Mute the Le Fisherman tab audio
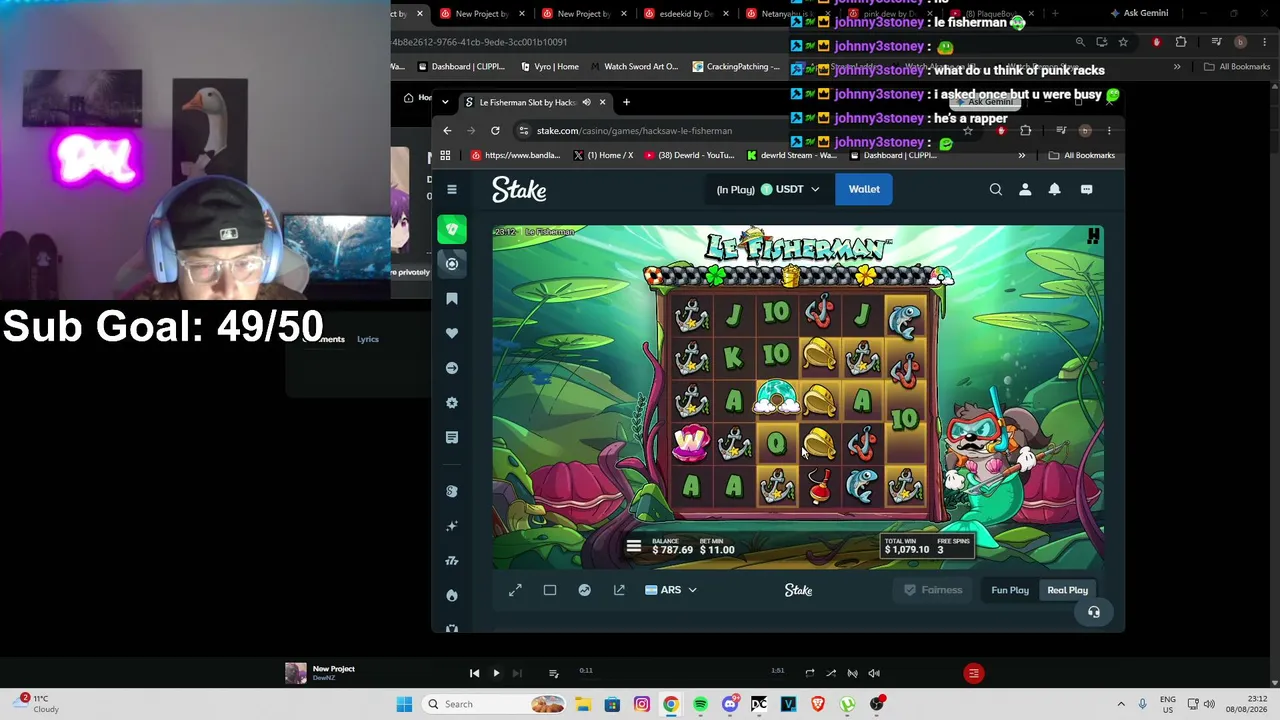 click(x=587, y=102)
